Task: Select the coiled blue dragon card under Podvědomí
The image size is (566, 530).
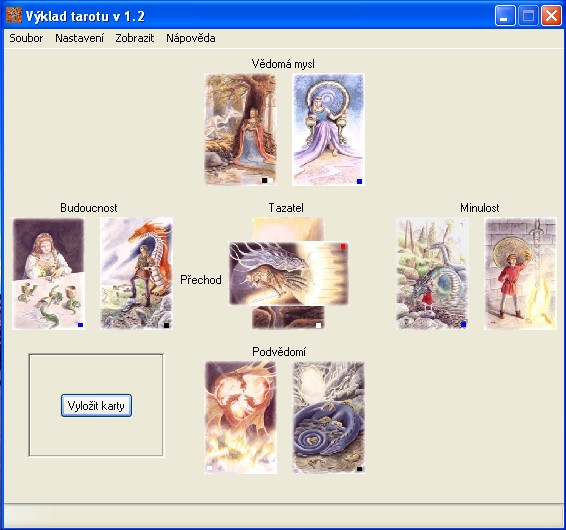Action: [x=328, y=417]
